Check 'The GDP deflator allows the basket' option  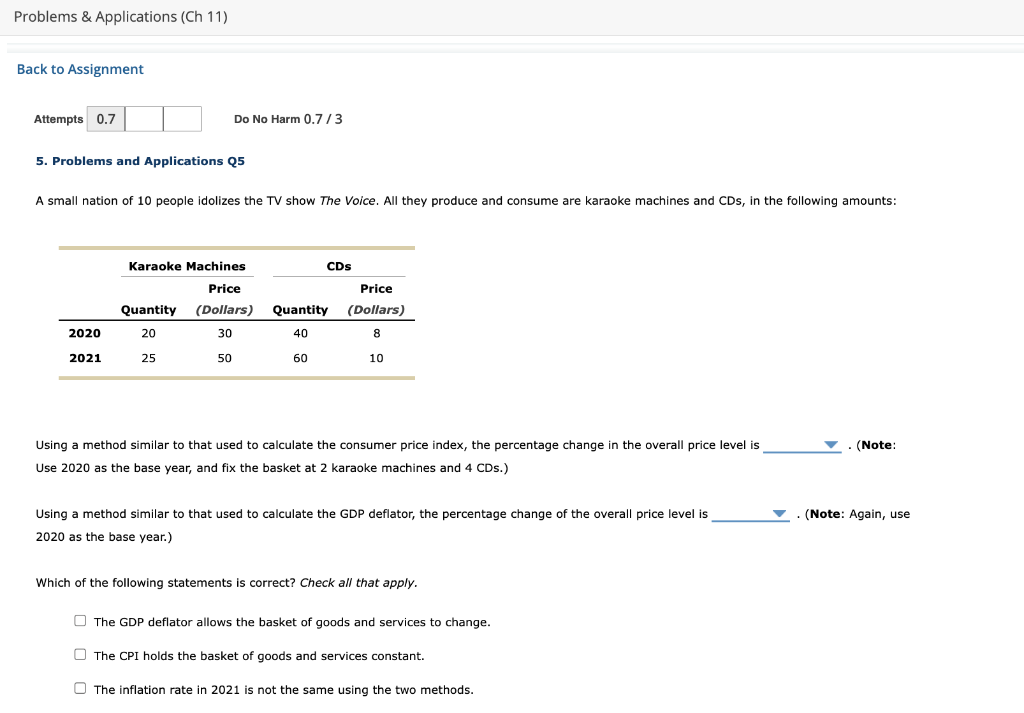(x=79, y=620)
